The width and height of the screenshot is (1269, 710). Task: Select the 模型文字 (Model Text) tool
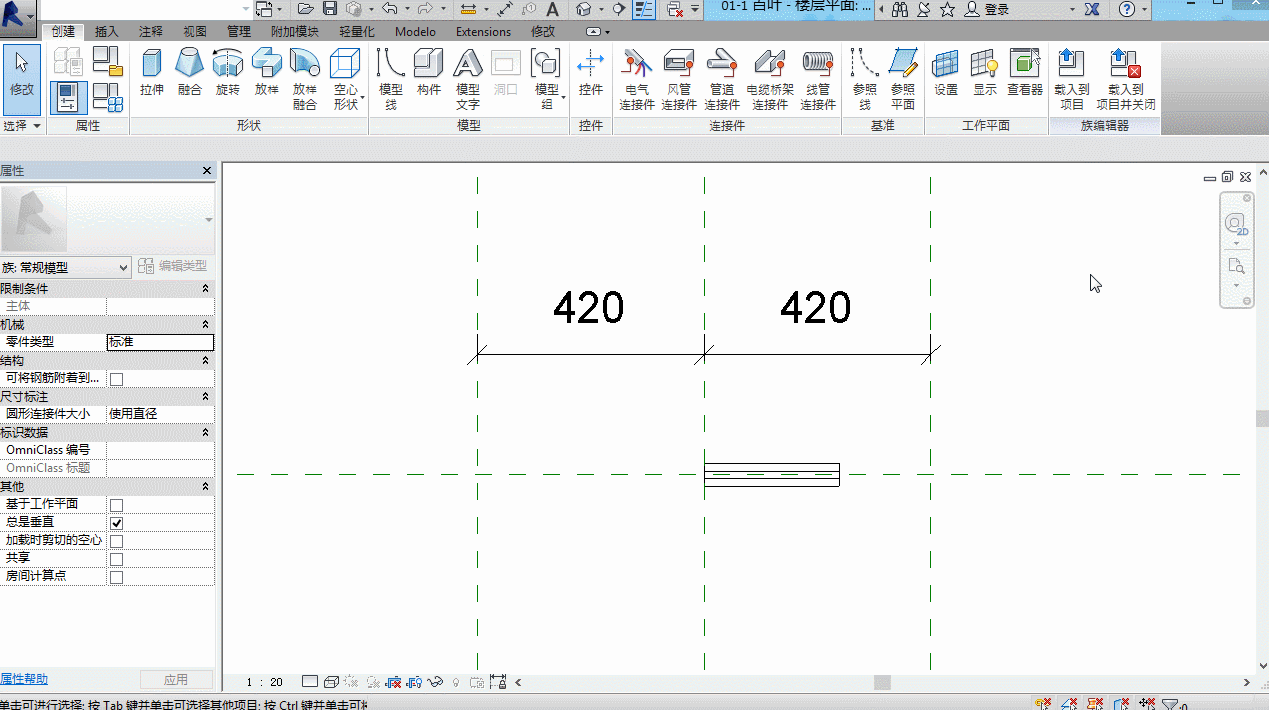click(468, 79)
